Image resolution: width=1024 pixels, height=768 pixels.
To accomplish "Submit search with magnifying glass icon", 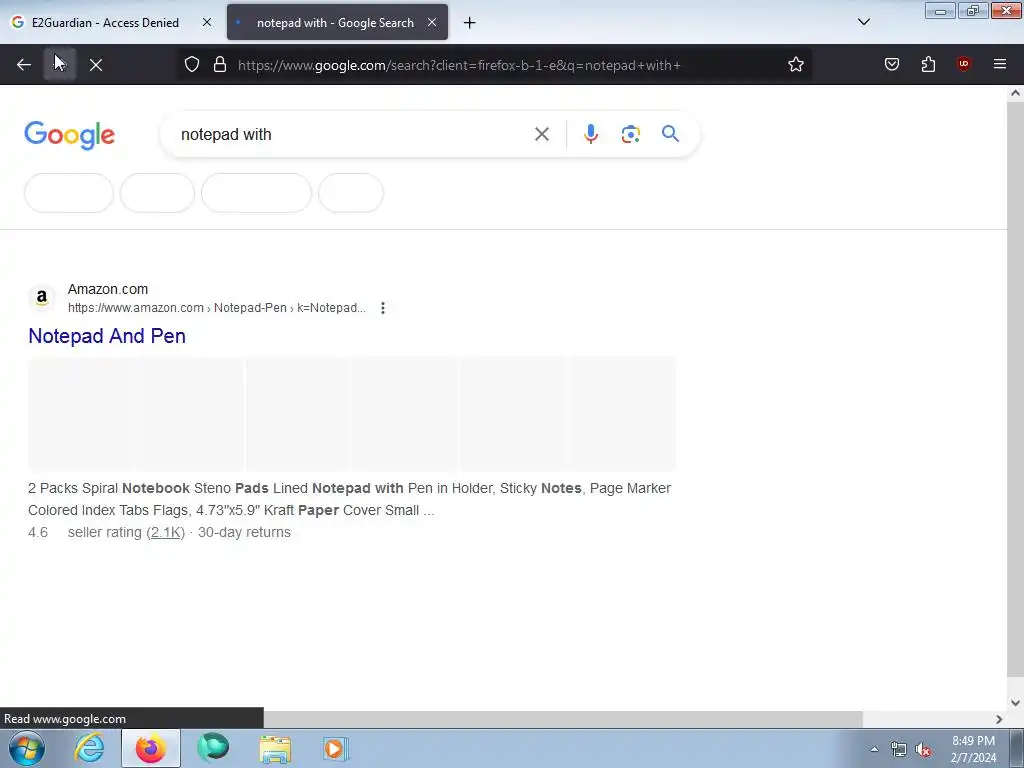I will pos(671,134).
